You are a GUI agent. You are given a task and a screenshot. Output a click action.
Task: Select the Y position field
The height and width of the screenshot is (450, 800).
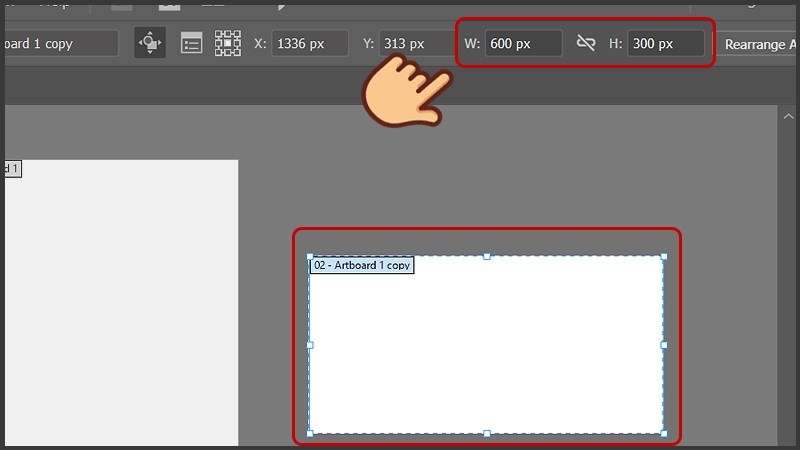pyautogui.click(x=416, y=44)
